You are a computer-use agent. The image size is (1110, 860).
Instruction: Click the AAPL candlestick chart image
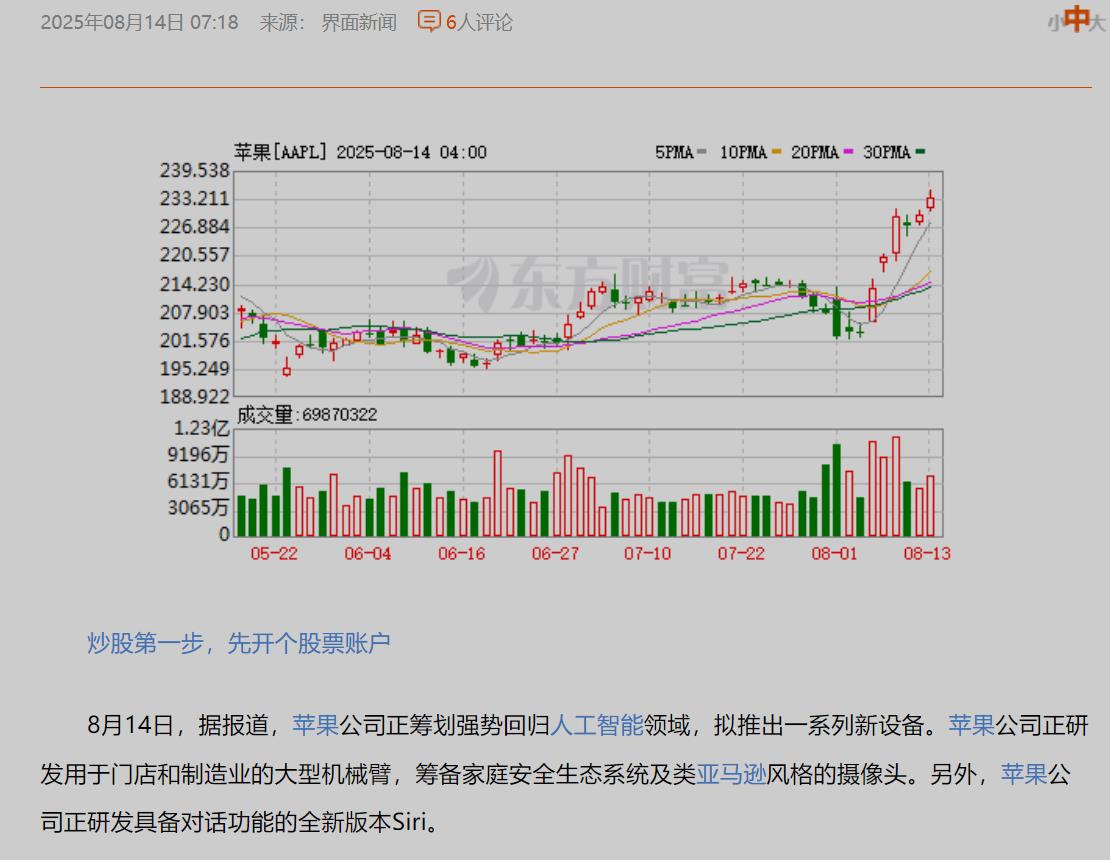click(554, 352)
